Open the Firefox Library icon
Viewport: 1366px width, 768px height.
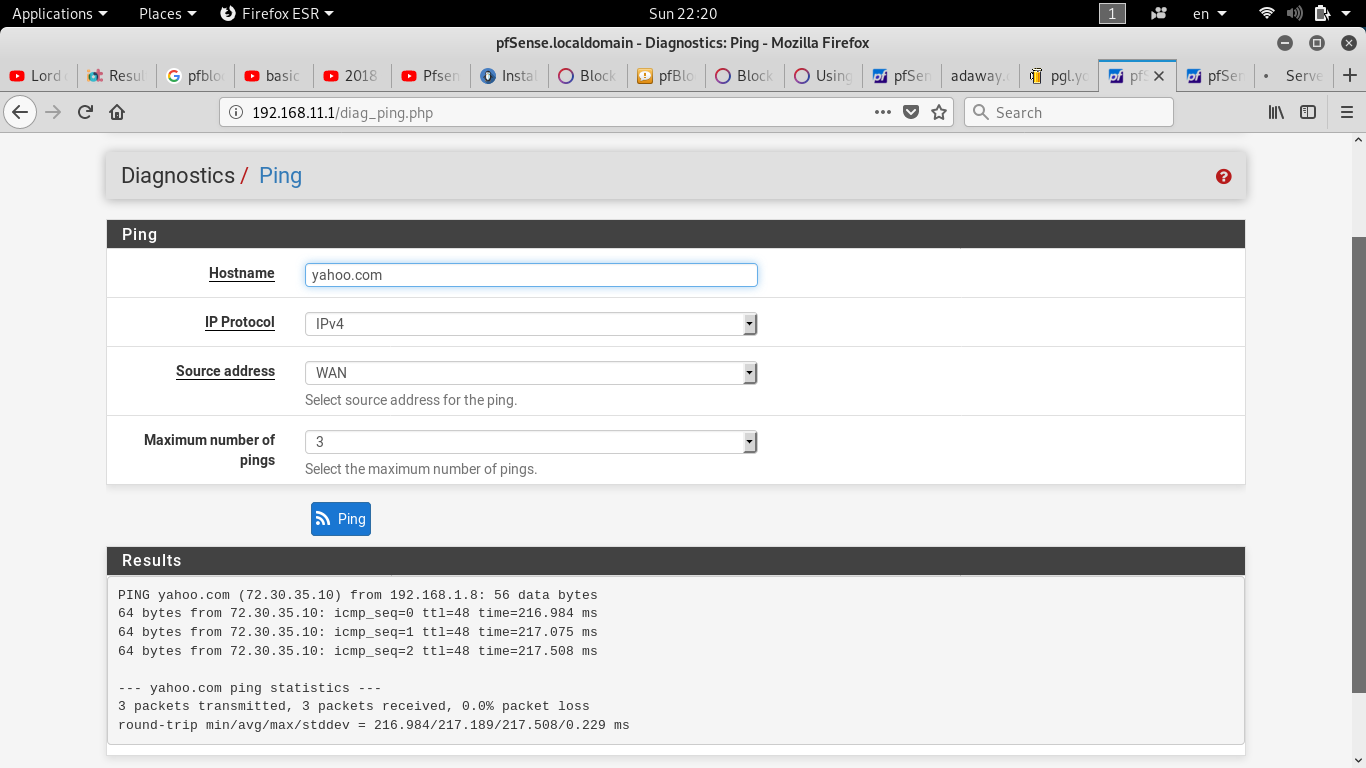pos(1276,112)
